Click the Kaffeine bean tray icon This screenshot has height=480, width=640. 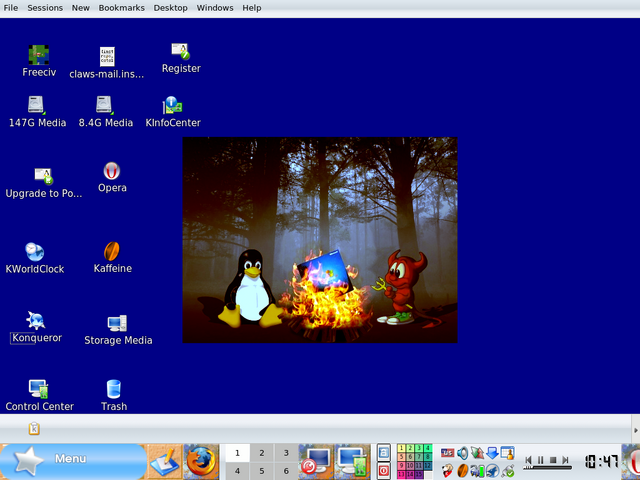point(462,471)
